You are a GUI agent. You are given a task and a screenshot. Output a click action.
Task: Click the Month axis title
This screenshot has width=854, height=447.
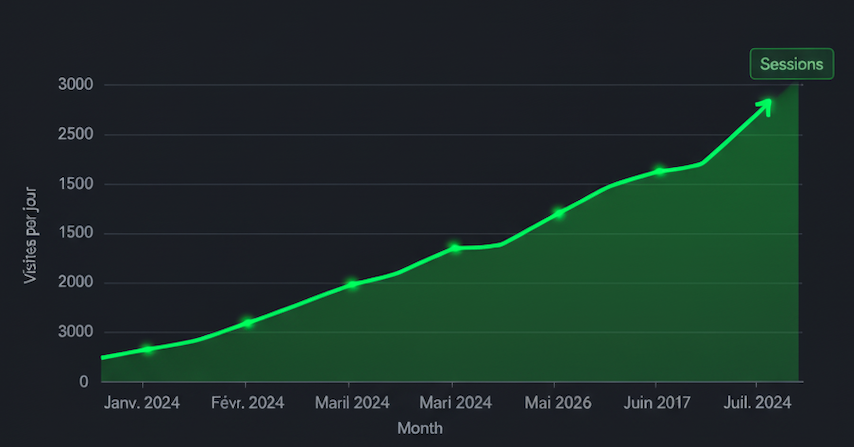420,428
